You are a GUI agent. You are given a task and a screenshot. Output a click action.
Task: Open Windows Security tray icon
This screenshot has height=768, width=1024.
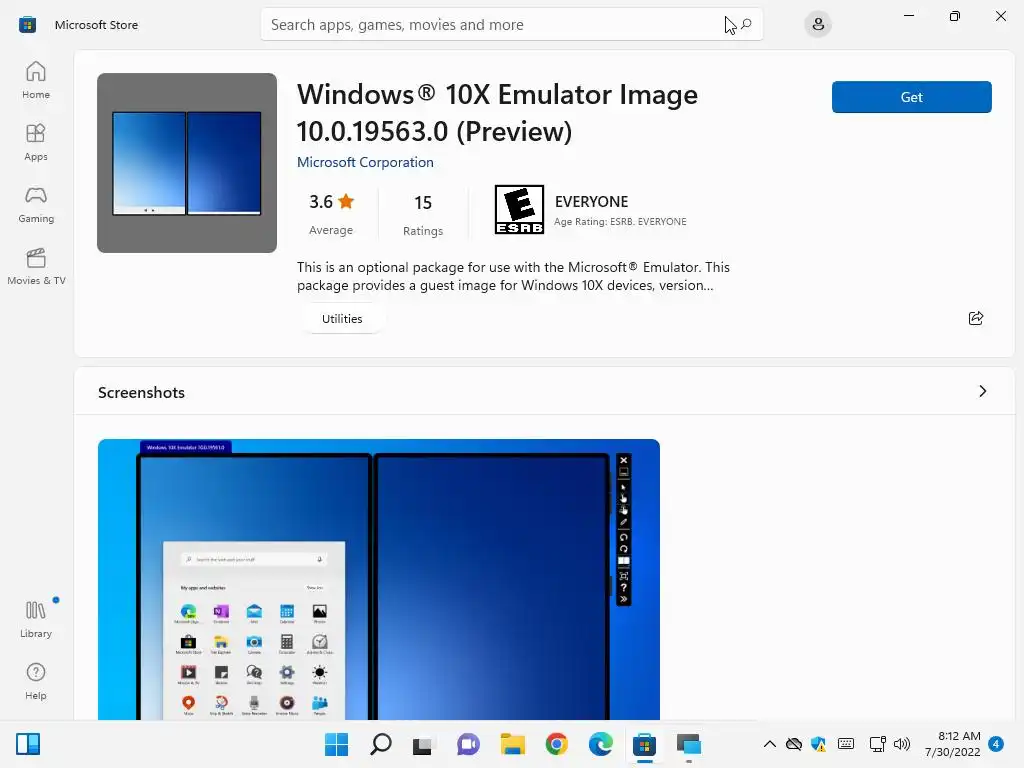click(818, 744)
